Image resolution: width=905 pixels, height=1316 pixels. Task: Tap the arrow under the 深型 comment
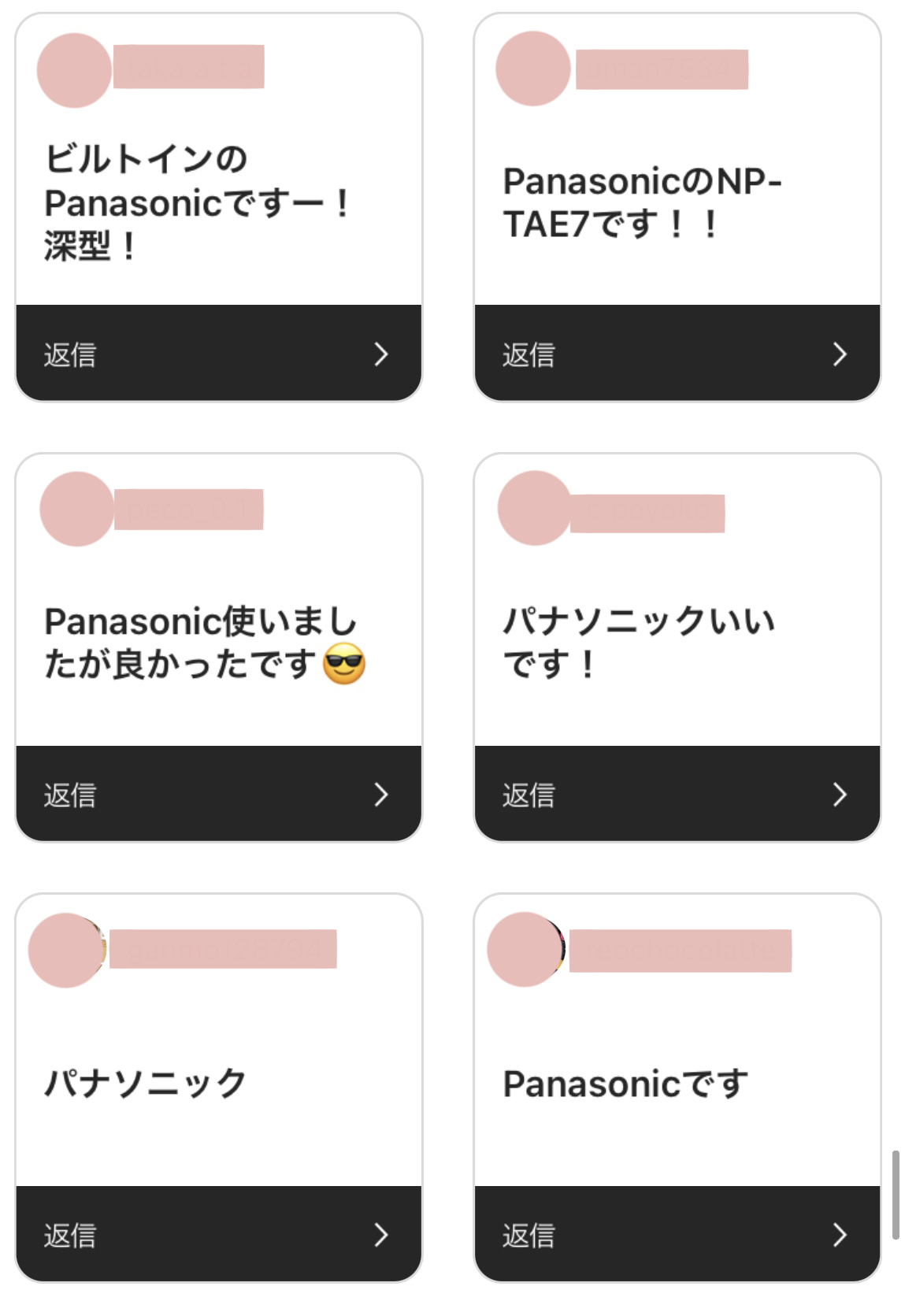[x=381, y=354]
